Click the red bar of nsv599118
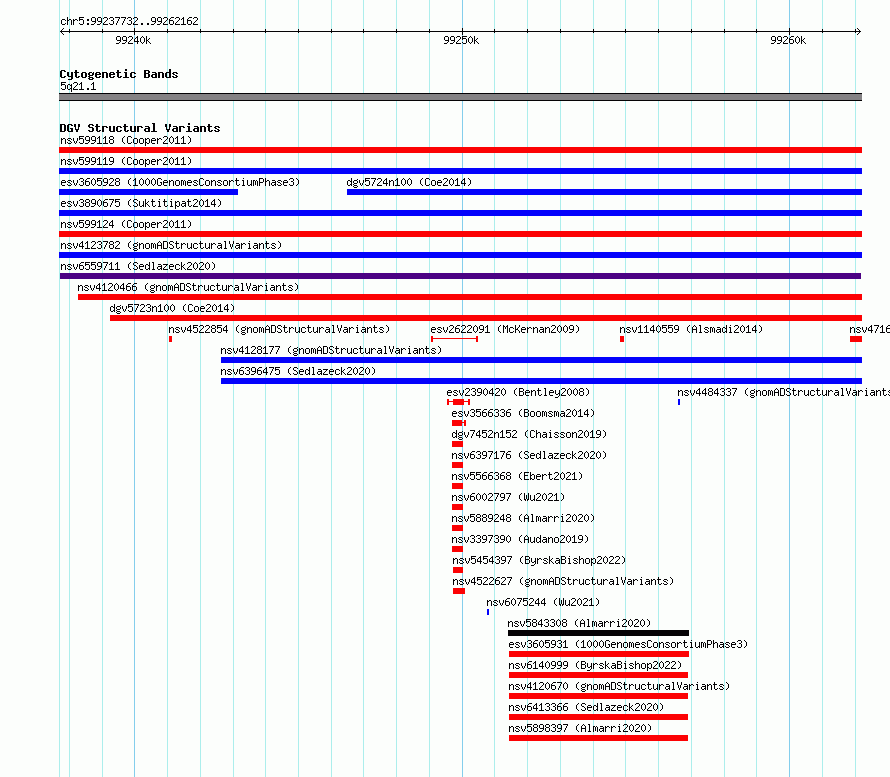 (460, 150)
